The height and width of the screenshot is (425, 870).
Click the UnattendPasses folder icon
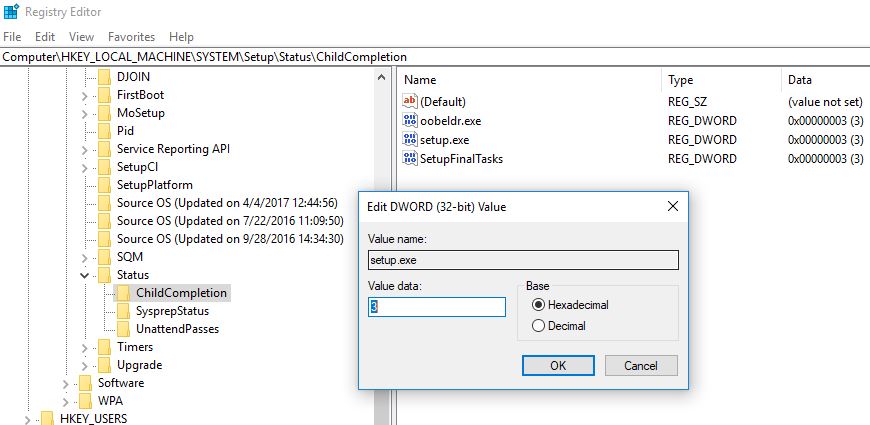point(124,329)
